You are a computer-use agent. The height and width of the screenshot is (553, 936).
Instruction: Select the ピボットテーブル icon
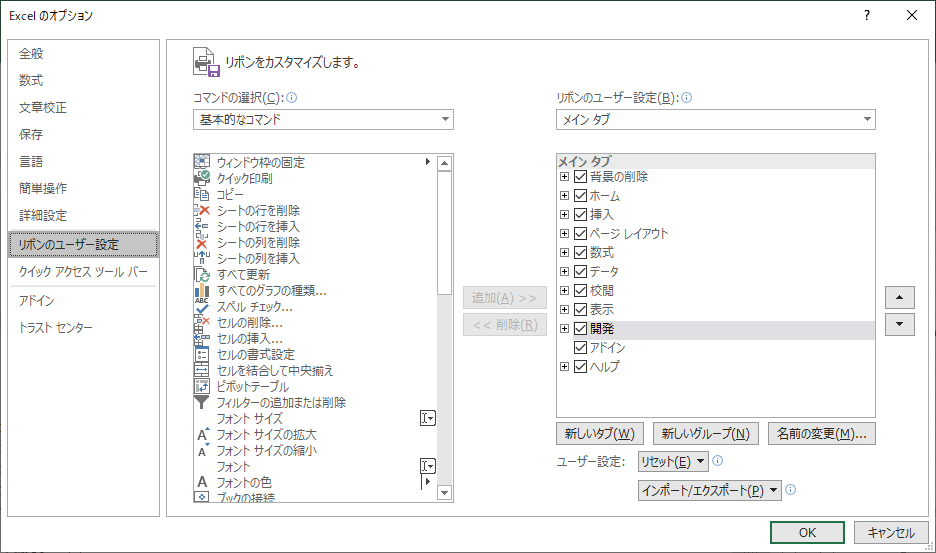pos(202,386)
